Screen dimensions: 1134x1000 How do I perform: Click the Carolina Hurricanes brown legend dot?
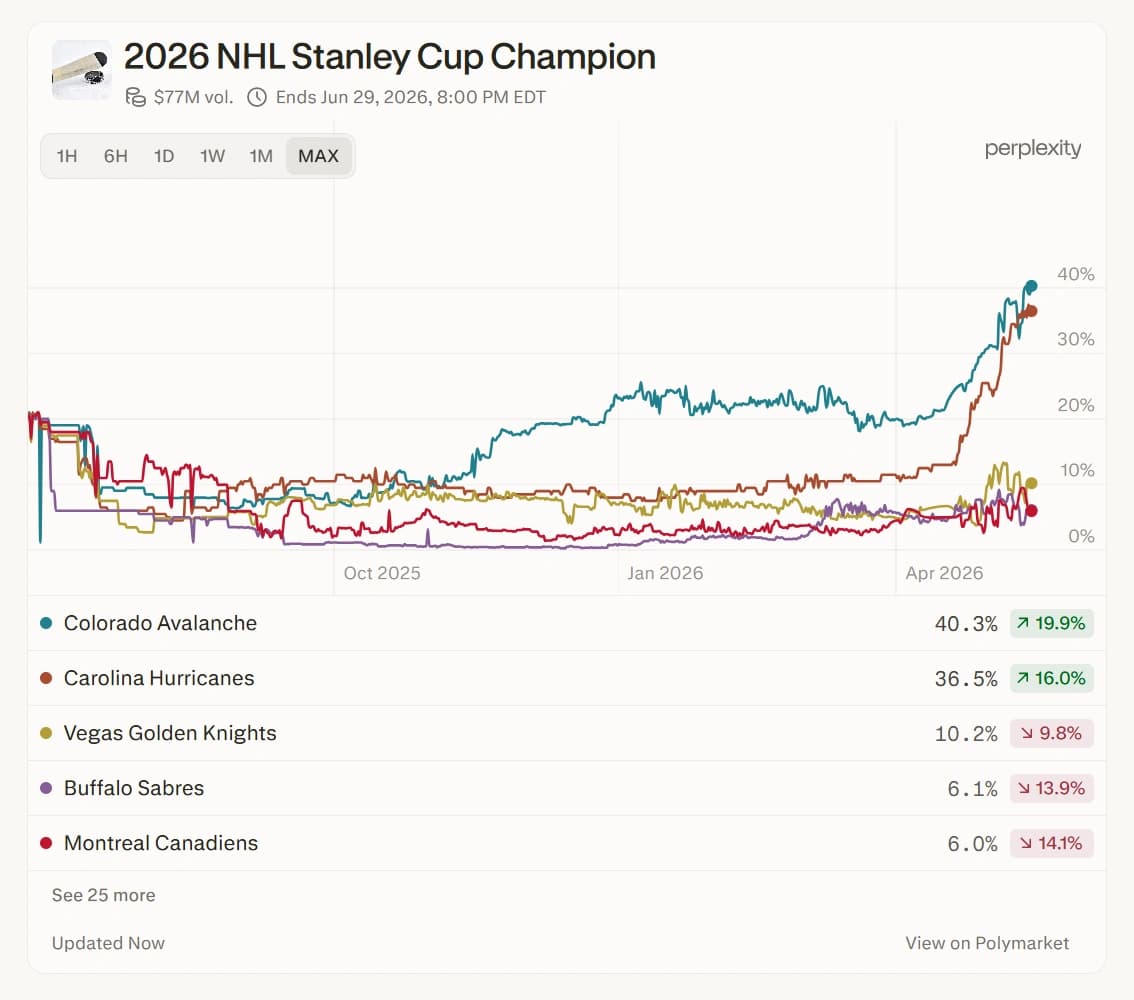click(46, 678)
